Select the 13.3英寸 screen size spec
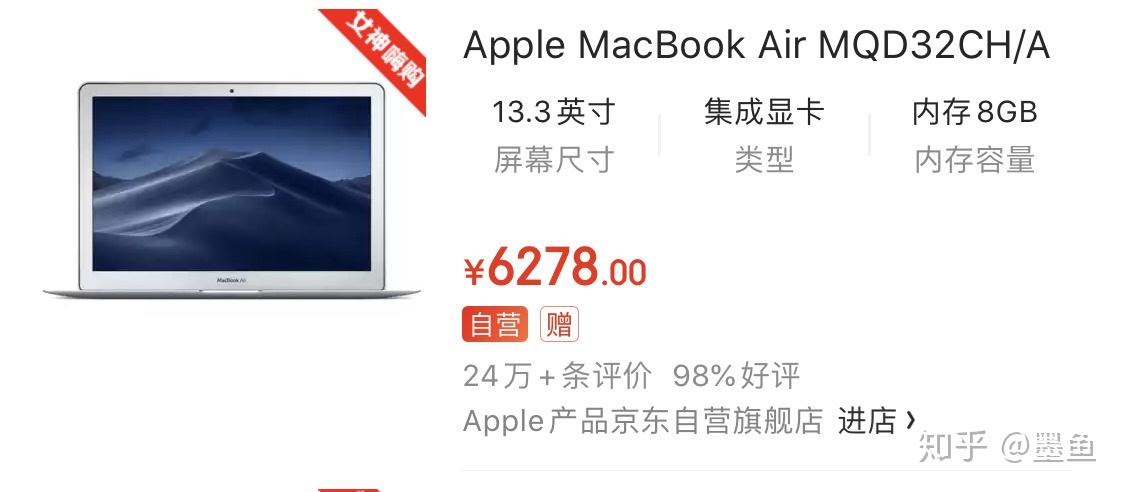1125x492 pixels. pos(553,113)
